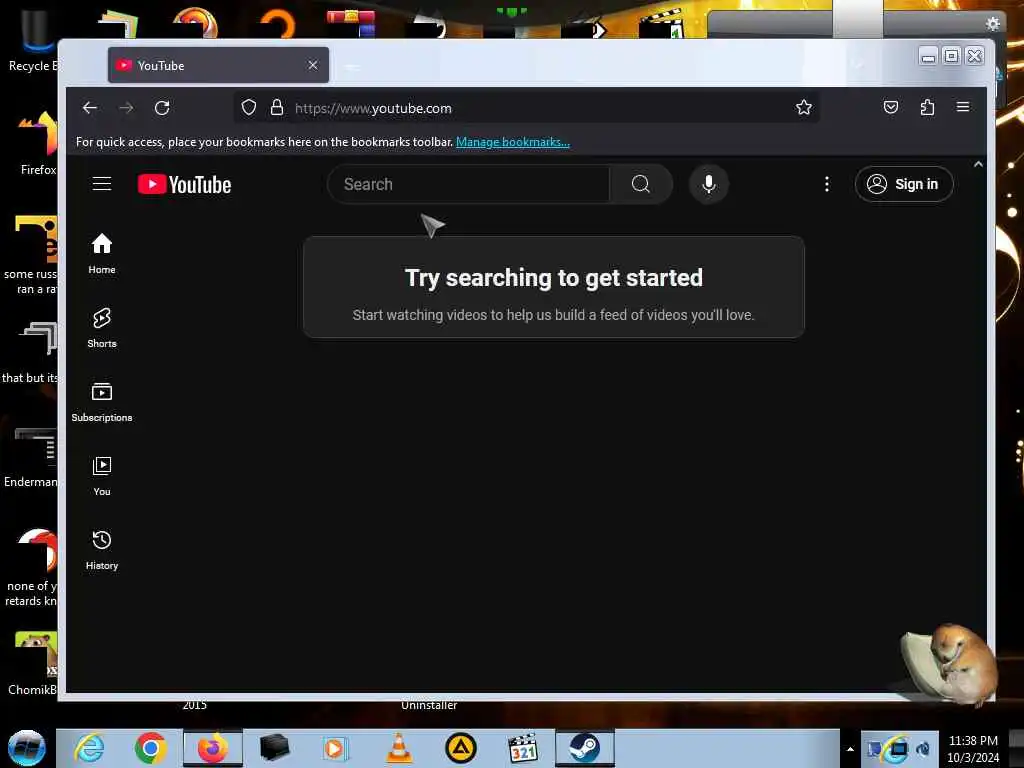This screenshot has height=768, width=1024.
Task: Click the system tray volume icon
Action: (923, 749)
